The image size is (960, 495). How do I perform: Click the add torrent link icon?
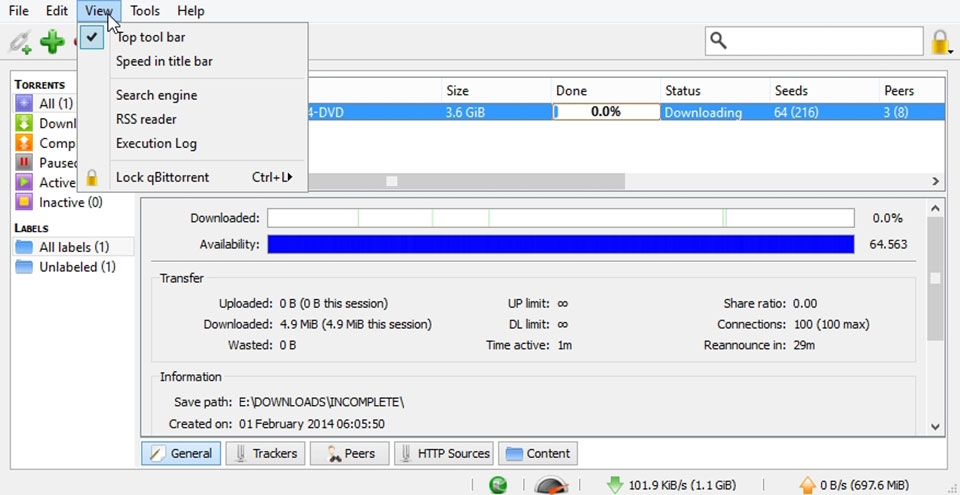(x=20, y=42)
